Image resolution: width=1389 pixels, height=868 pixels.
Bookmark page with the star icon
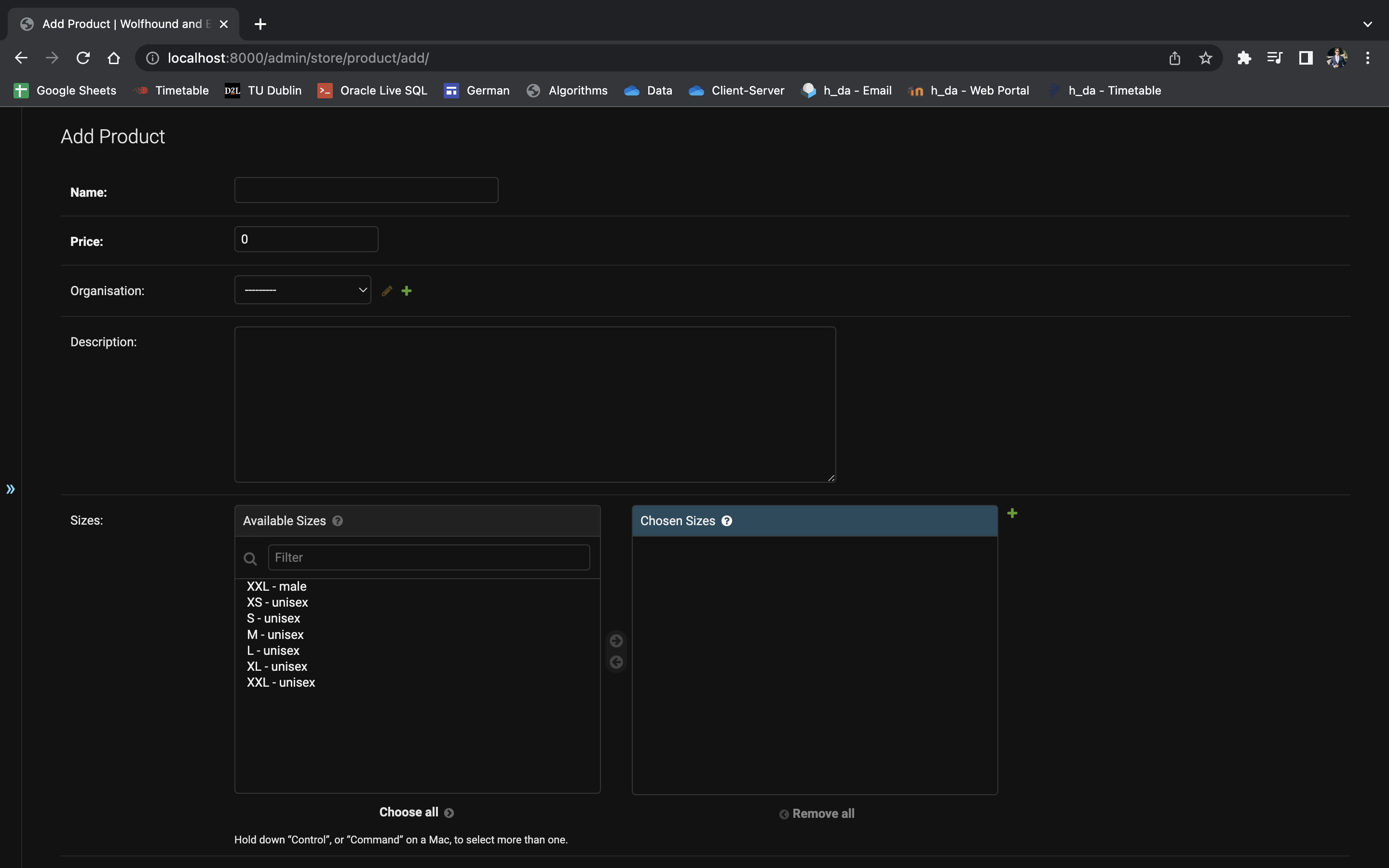tap(1205, 58)
